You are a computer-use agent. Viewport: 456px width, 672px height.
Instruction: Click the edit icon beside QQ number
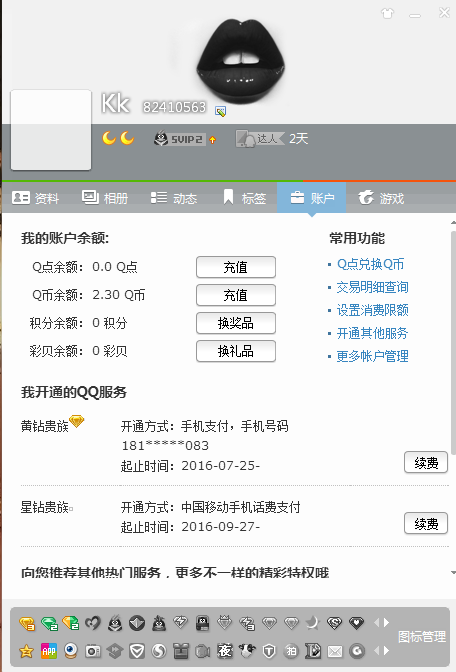(x=220, y=111)
